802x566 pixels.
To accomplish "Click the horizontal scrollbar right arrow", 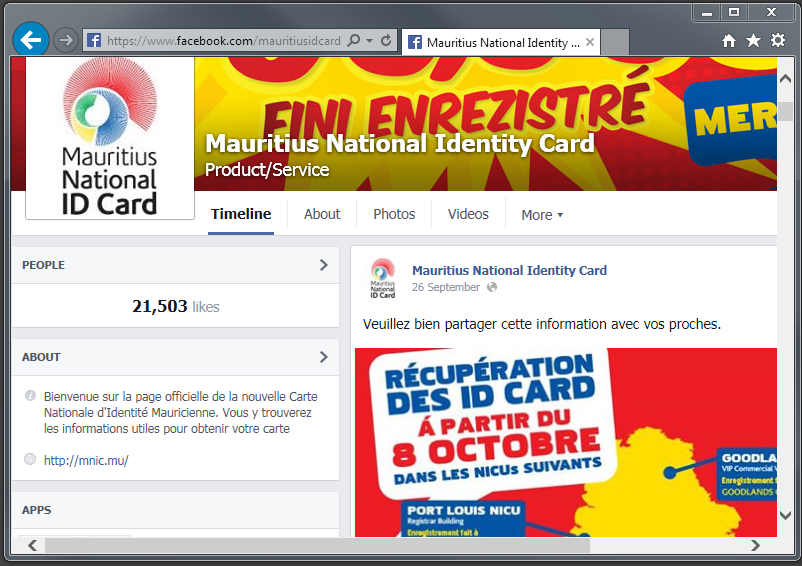I will point(755,546).
